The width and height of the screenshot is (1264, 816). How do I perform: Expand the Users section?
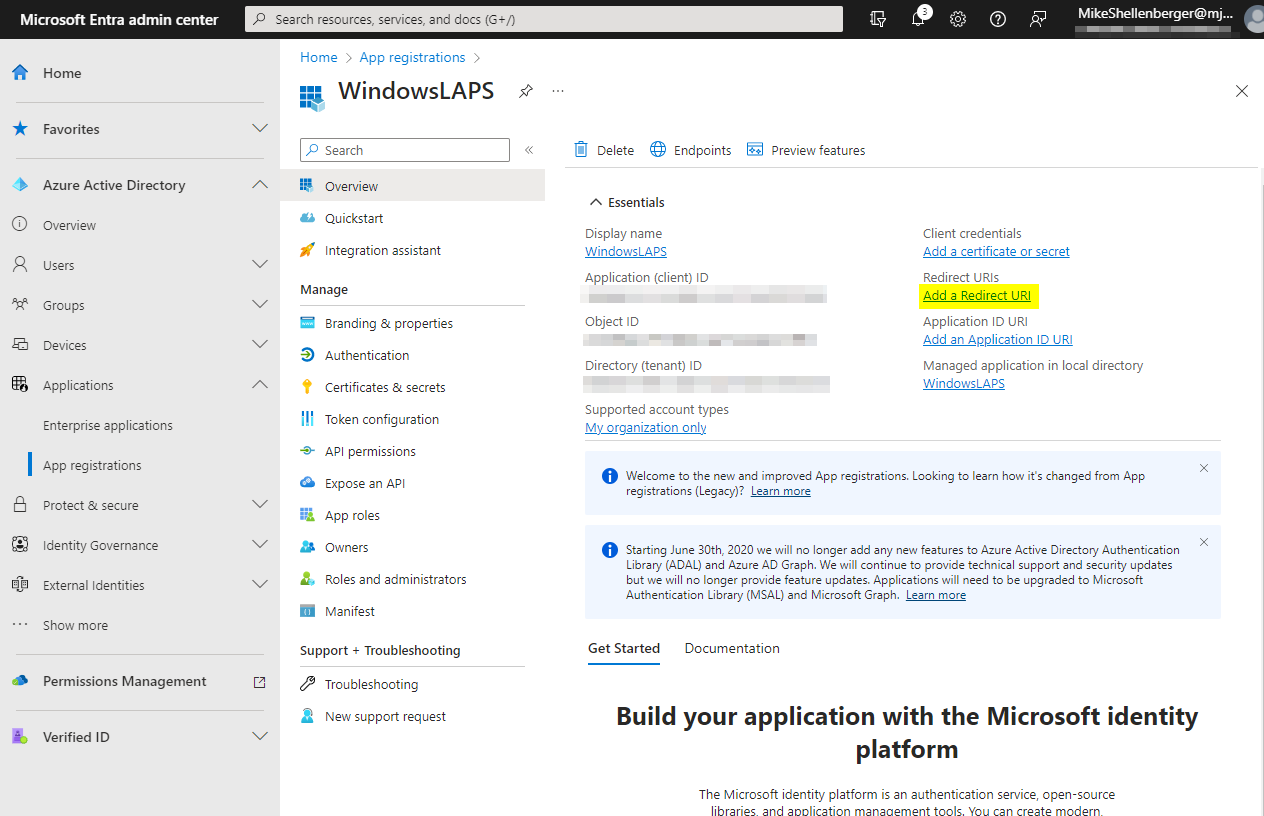pyautogui.click(x=260, y=264)
